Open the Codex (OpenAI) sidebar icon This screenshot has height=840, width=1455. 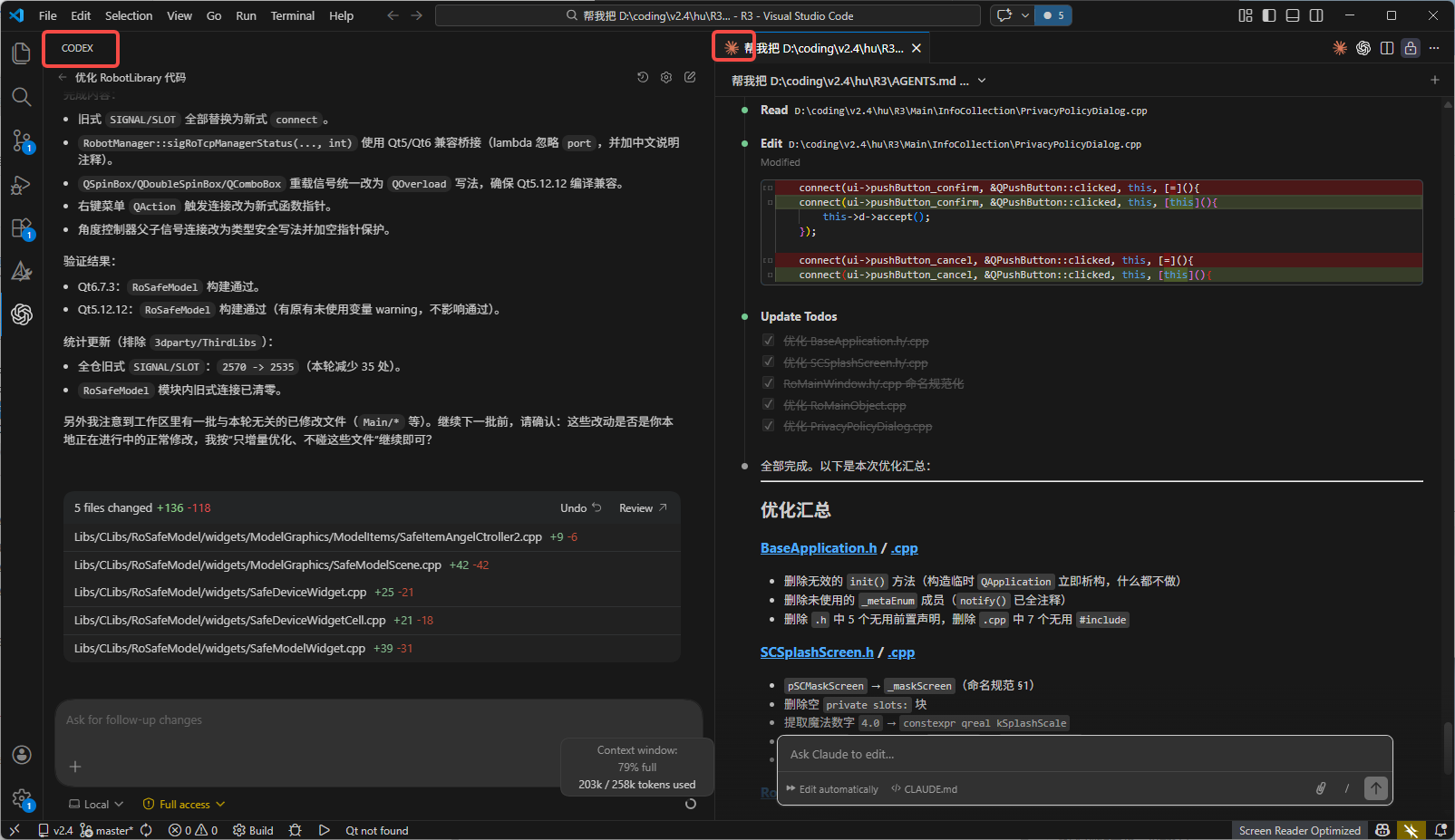pyautogui.click(x=22, y=314)
